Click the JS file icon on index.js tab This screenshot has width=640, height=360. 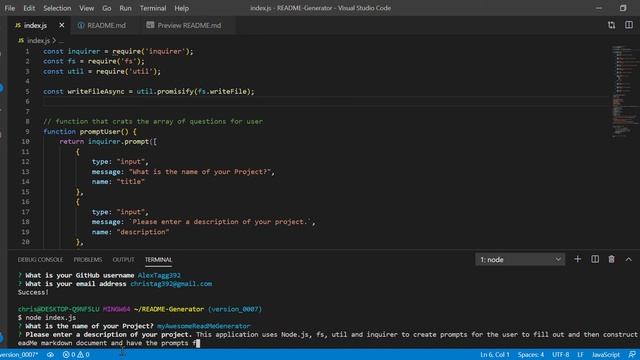(x=18, y=25)
